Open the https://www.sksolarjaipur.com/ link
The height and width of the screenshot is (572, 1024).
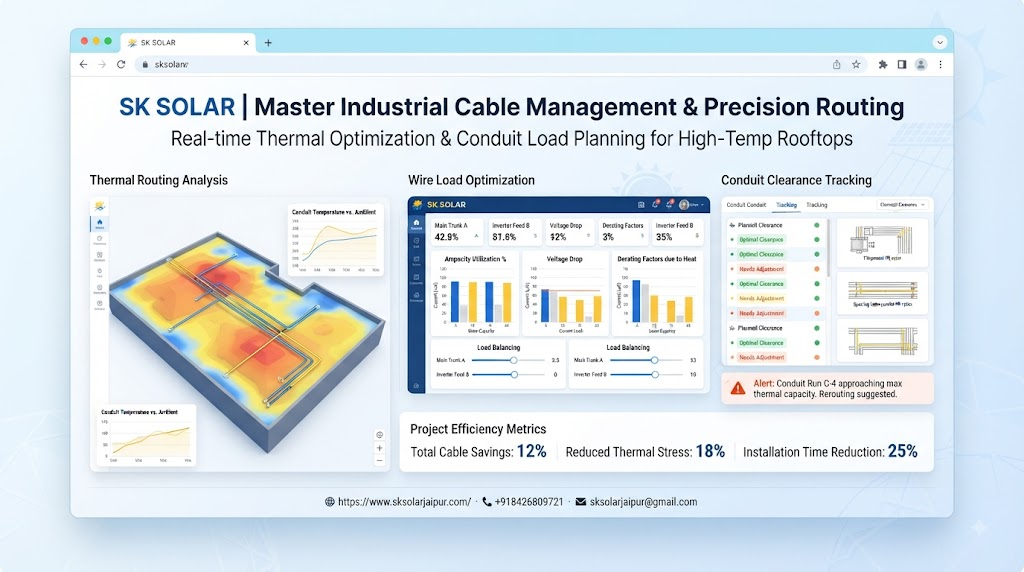click(404, 502)
